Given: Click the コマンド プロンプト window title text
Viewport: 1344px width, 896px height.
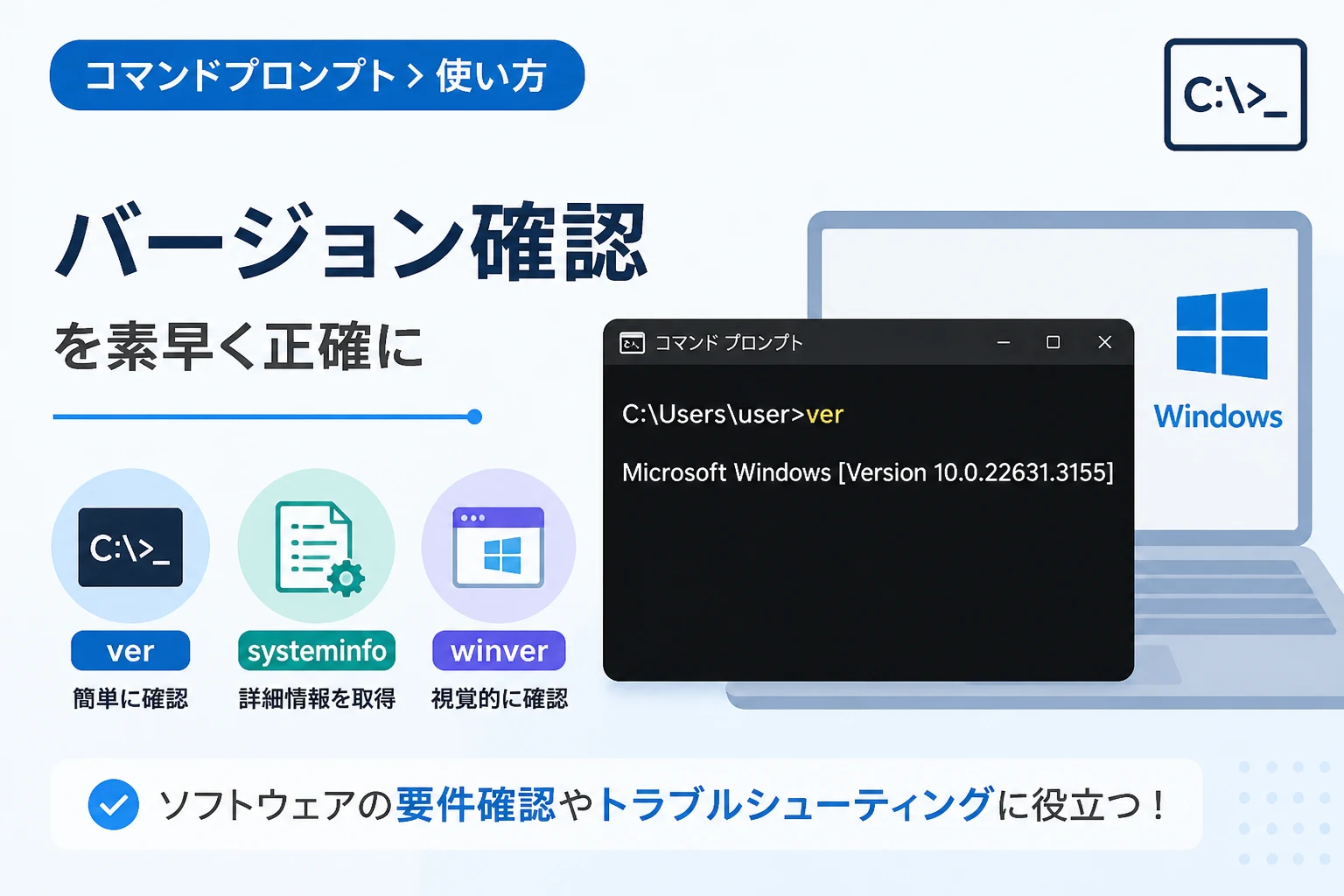Looking at the screenshot, I should [x=729, y=343].
